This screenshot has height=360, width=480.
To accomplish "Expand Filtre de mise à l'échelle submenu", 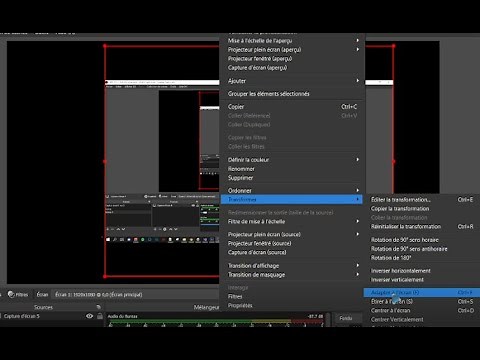I will [292, 221].
